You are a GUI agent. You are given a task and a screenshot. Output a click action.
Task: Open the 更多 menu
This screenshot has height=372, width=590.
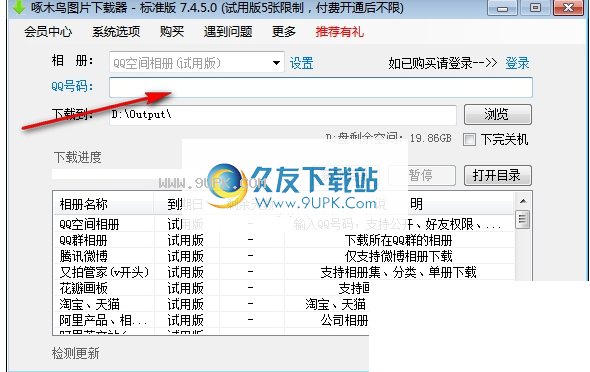[284, 32]
